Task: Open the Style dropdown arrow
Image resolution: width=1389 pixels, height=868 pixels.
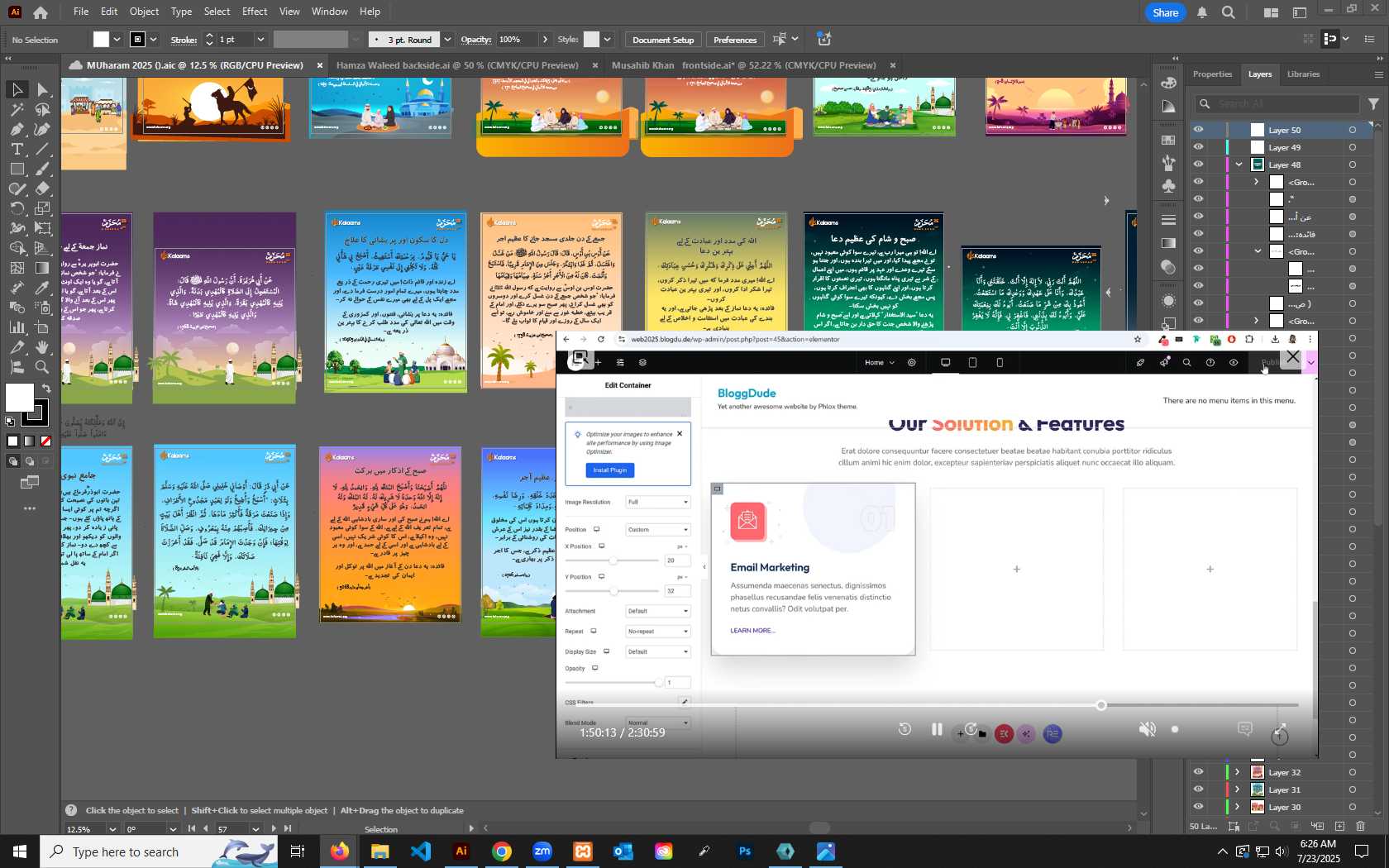Action: point(607,40)
